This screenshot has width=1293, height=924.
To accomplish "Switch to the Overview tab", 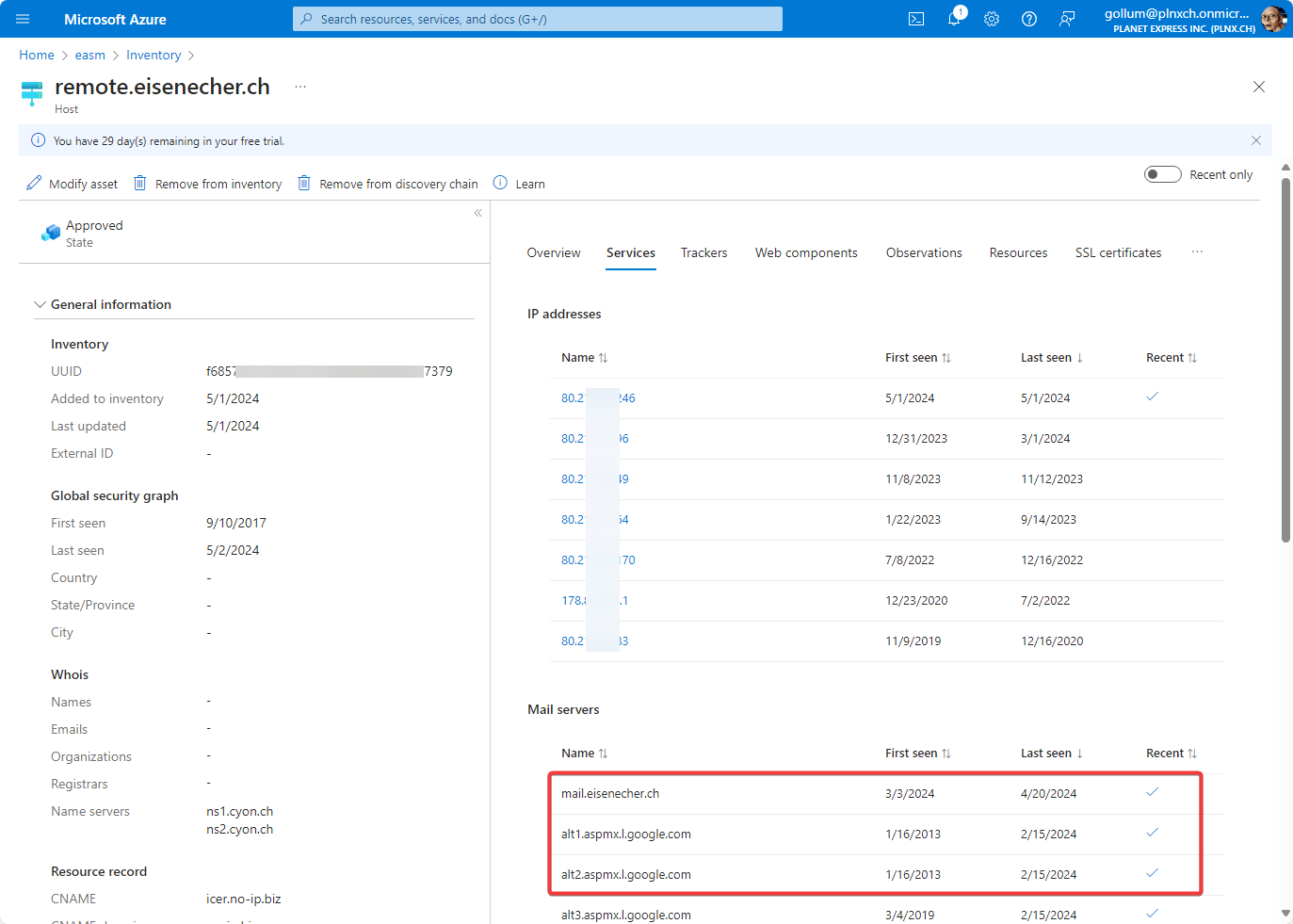I will [554, 252].
